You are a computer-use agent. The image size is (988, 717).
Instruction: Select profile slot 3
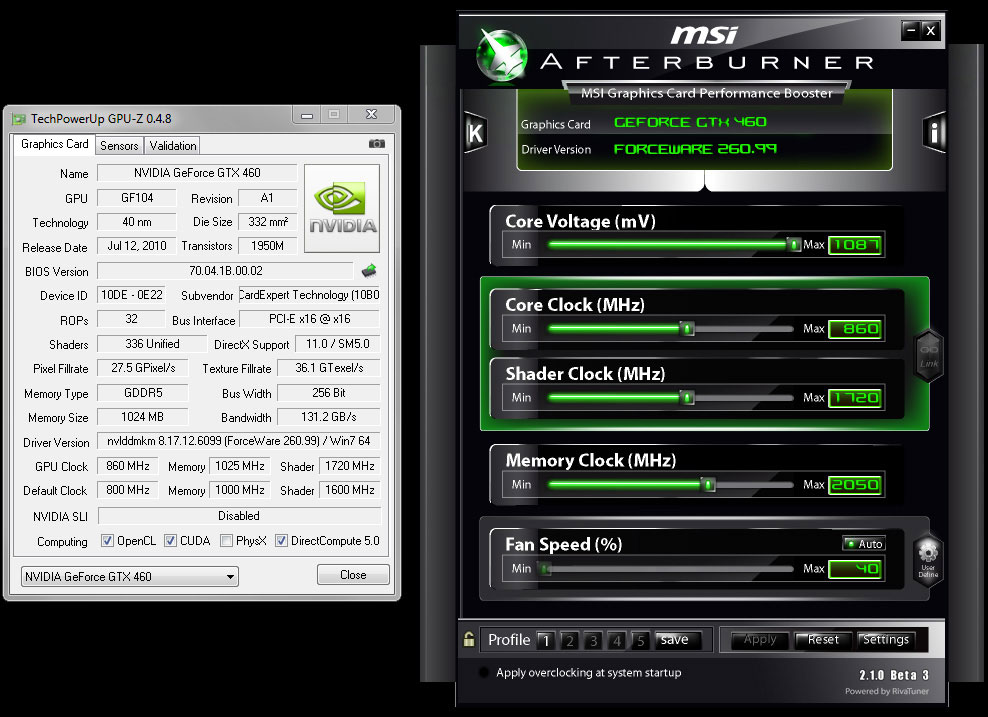[x=593, y=641]
